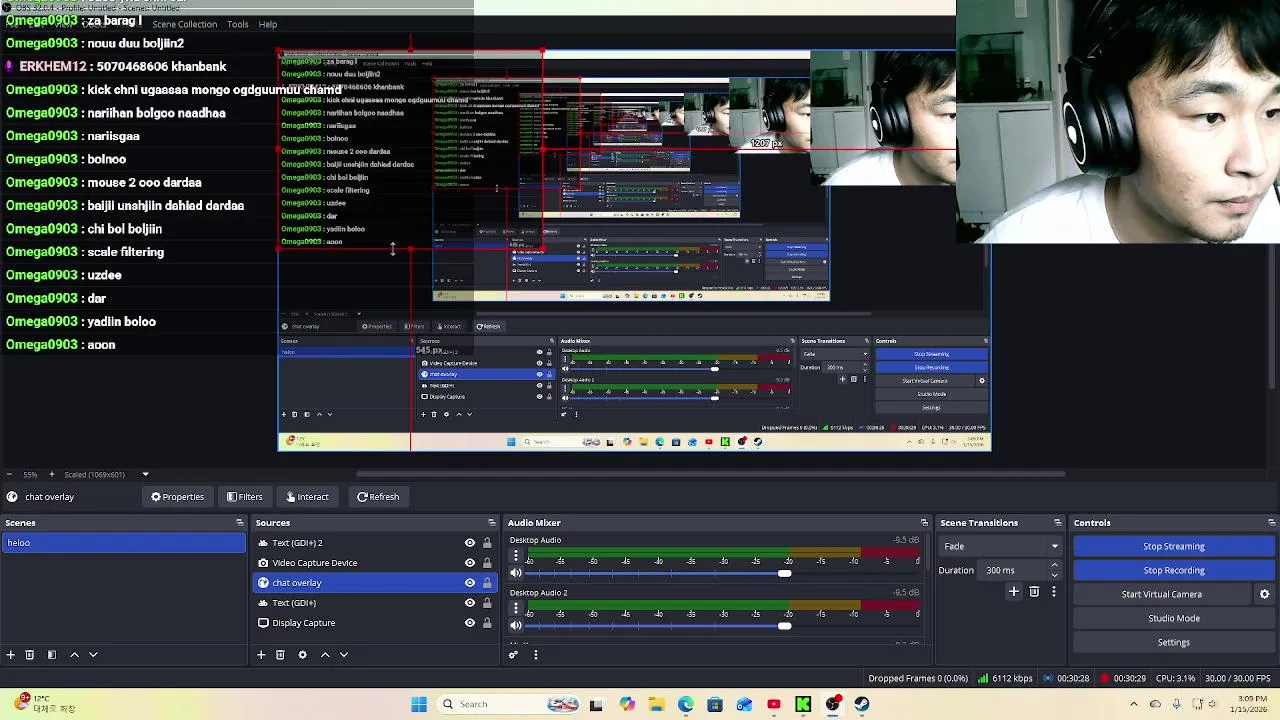This screenshot has height=720, width=1280.
Task: Mute Desktop Audio 2 speaker icon
Action: (x=516, y=626)
